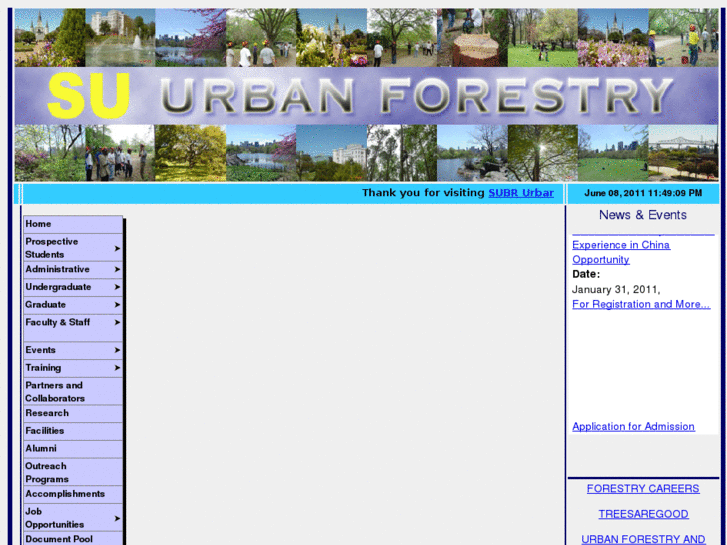Click the SU URBAN FORESTRY banner title
This screenshot has height=545, width=727.
tap(366, 96)
